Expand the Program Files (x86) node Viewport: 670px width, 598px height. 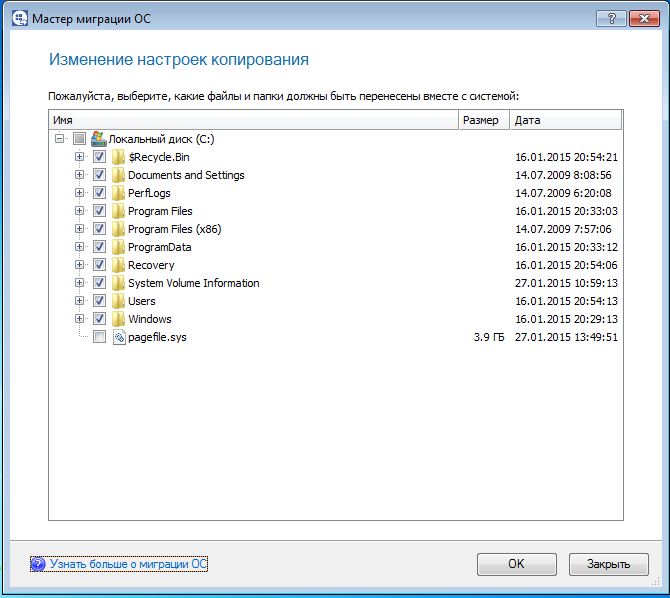click(x=79, y=228)
